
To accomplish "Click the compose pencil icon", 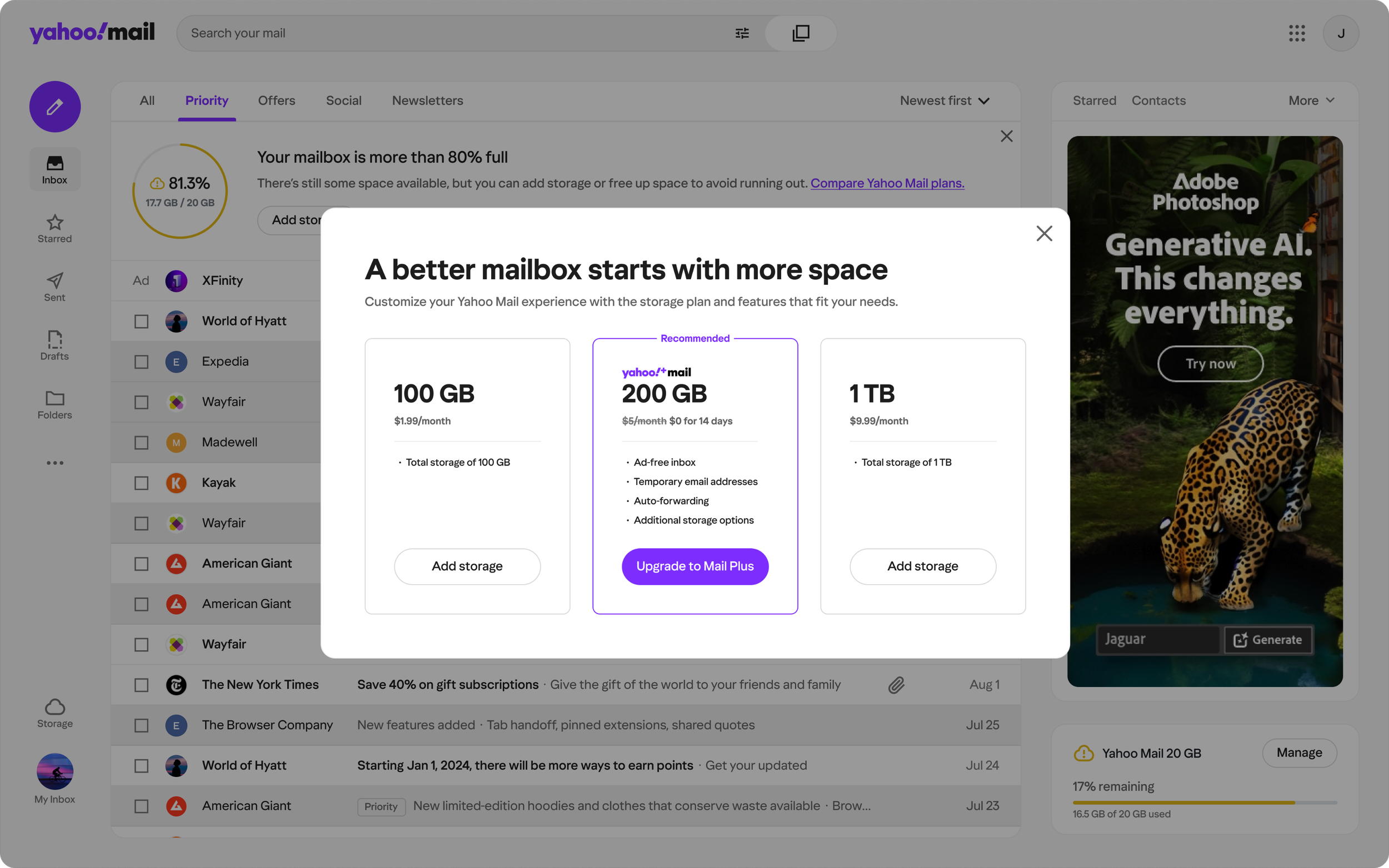I will click(x=54, y=107).
